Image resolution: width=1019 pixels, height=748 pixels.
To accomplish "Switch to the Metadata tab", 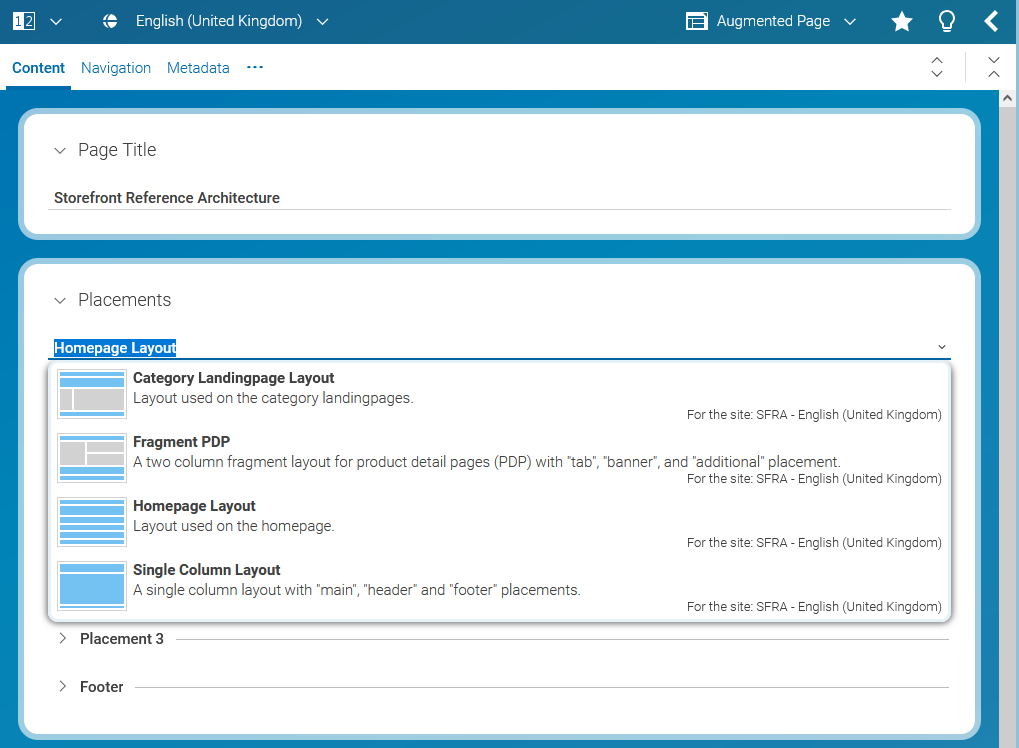I will [x=198, y=68].
